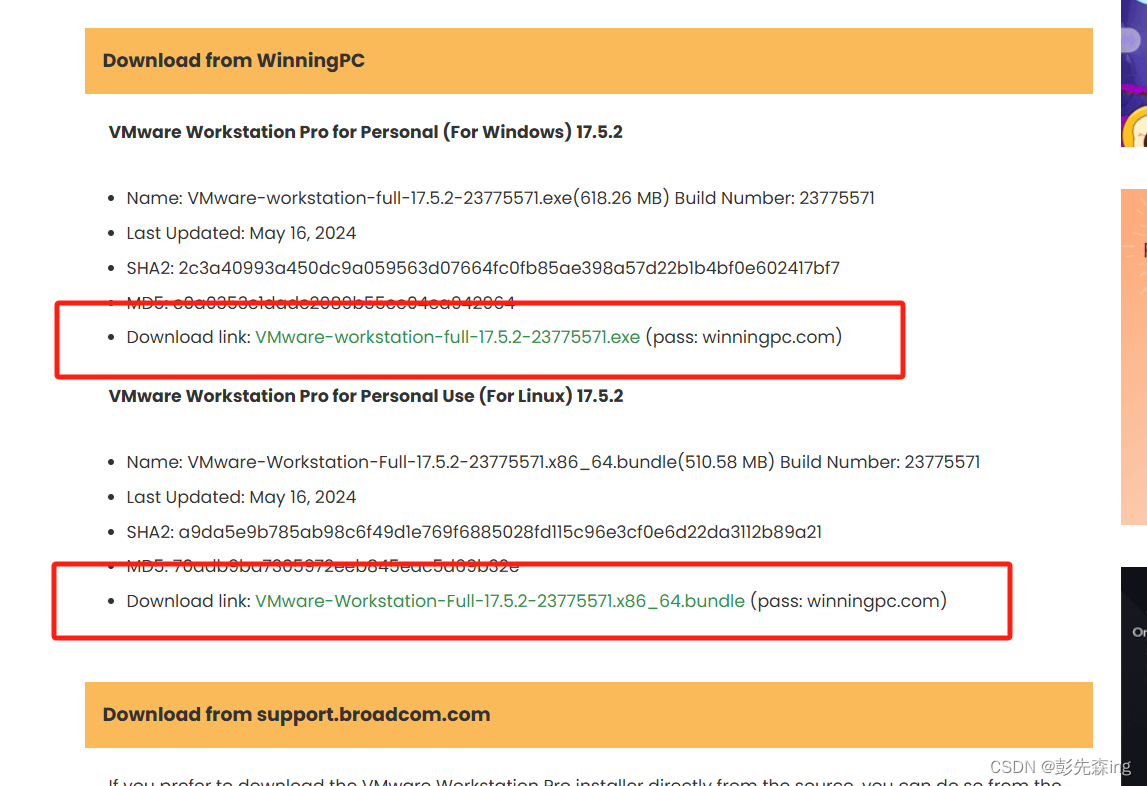Click the pass winningpc.com text beside Windows link

pos(744,337)
